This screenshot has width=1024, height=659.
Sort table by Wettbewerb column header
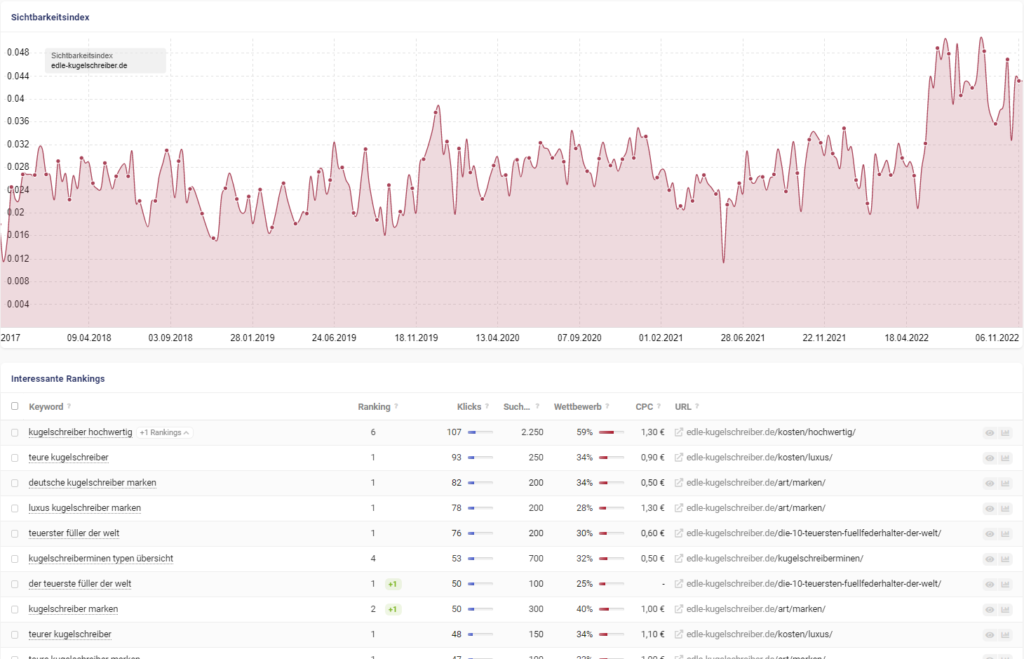pos(577,406)
